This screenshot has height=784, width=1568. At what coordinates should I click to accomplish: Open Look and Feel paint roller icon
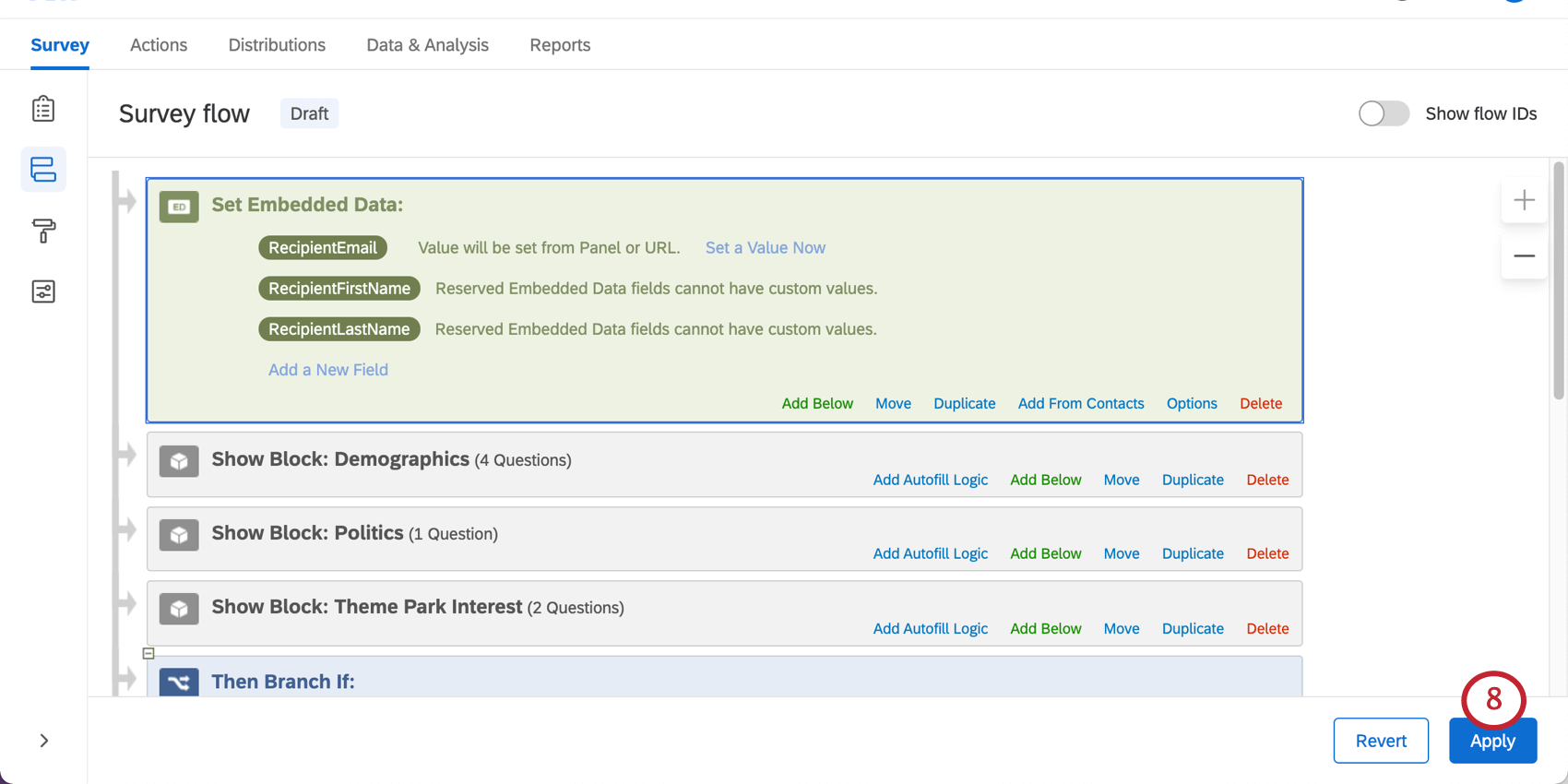point(43,231)
